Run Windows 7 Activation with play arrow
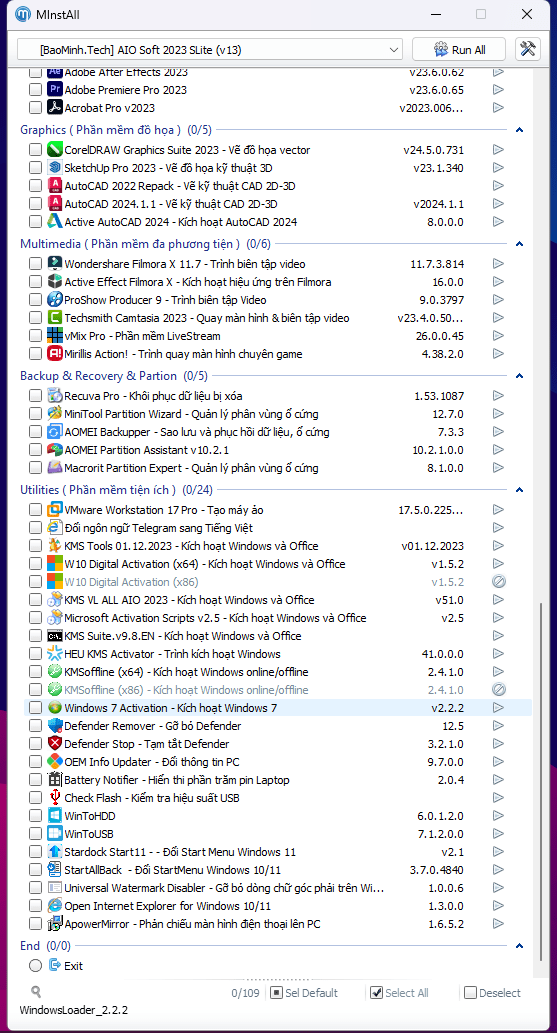This screenshot has width=557, height=1033. pos(498,708)
